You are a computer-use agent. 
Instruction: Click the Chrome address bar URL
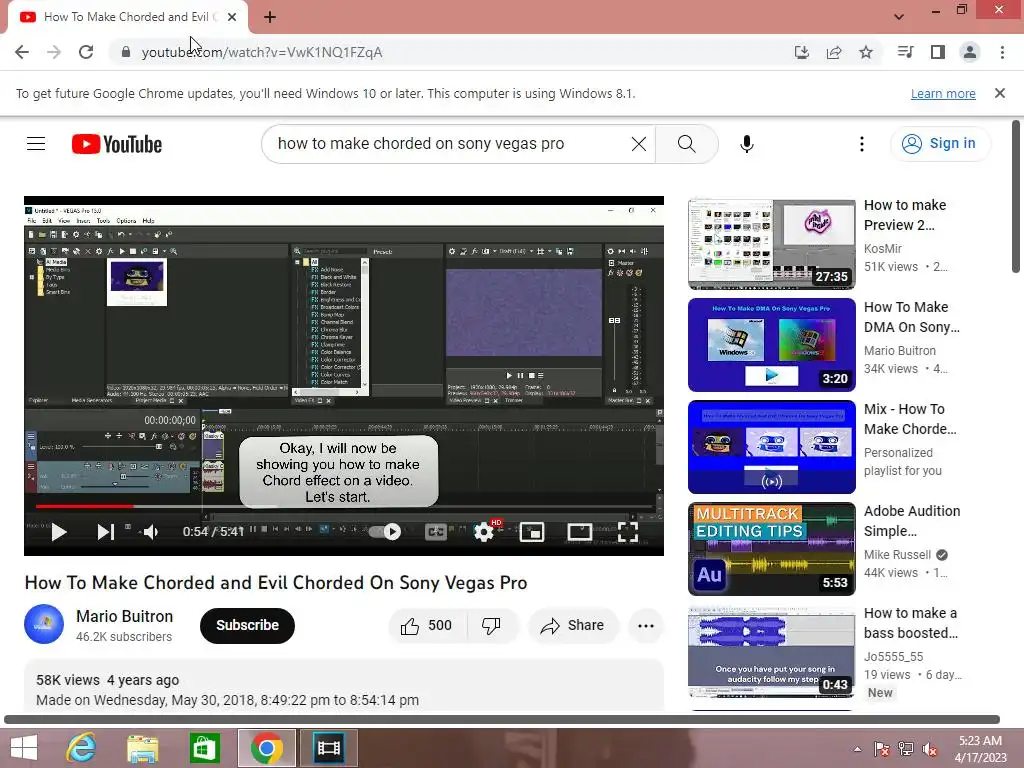click(262, 52)
